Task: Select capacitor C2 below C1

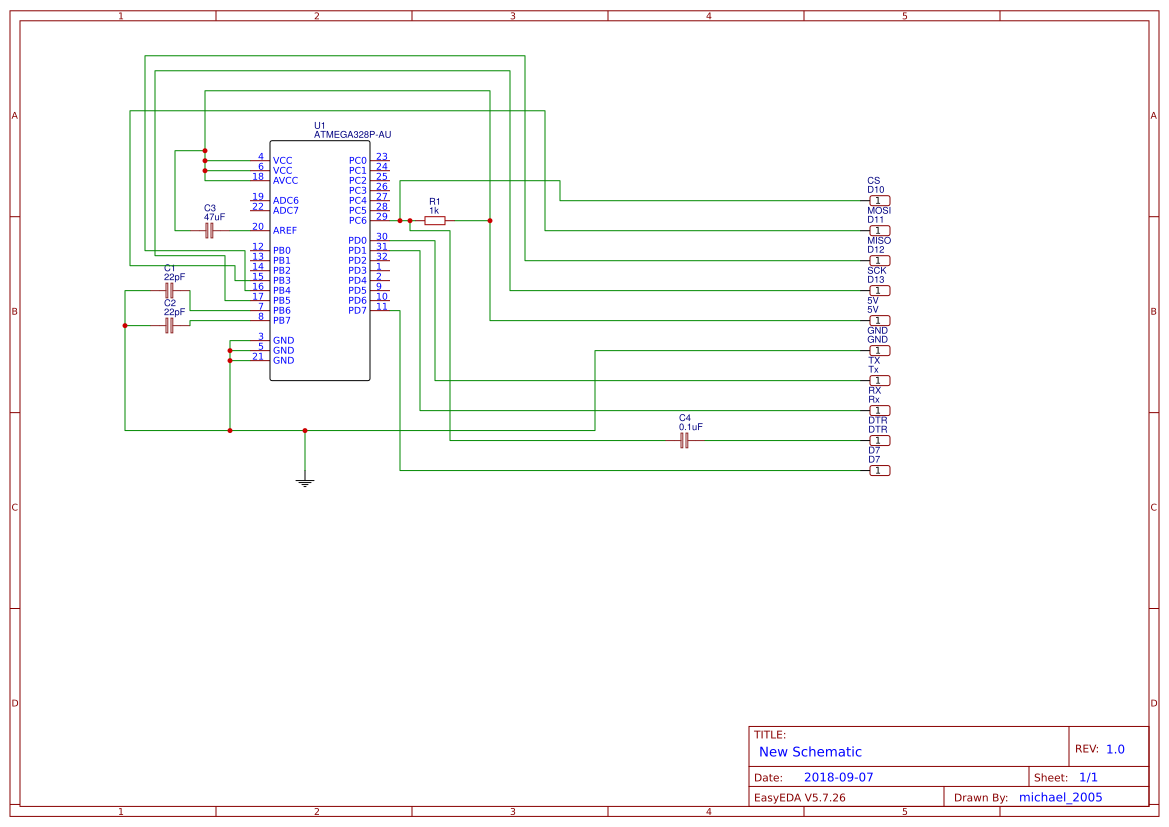Action: [x=168, y=323]
